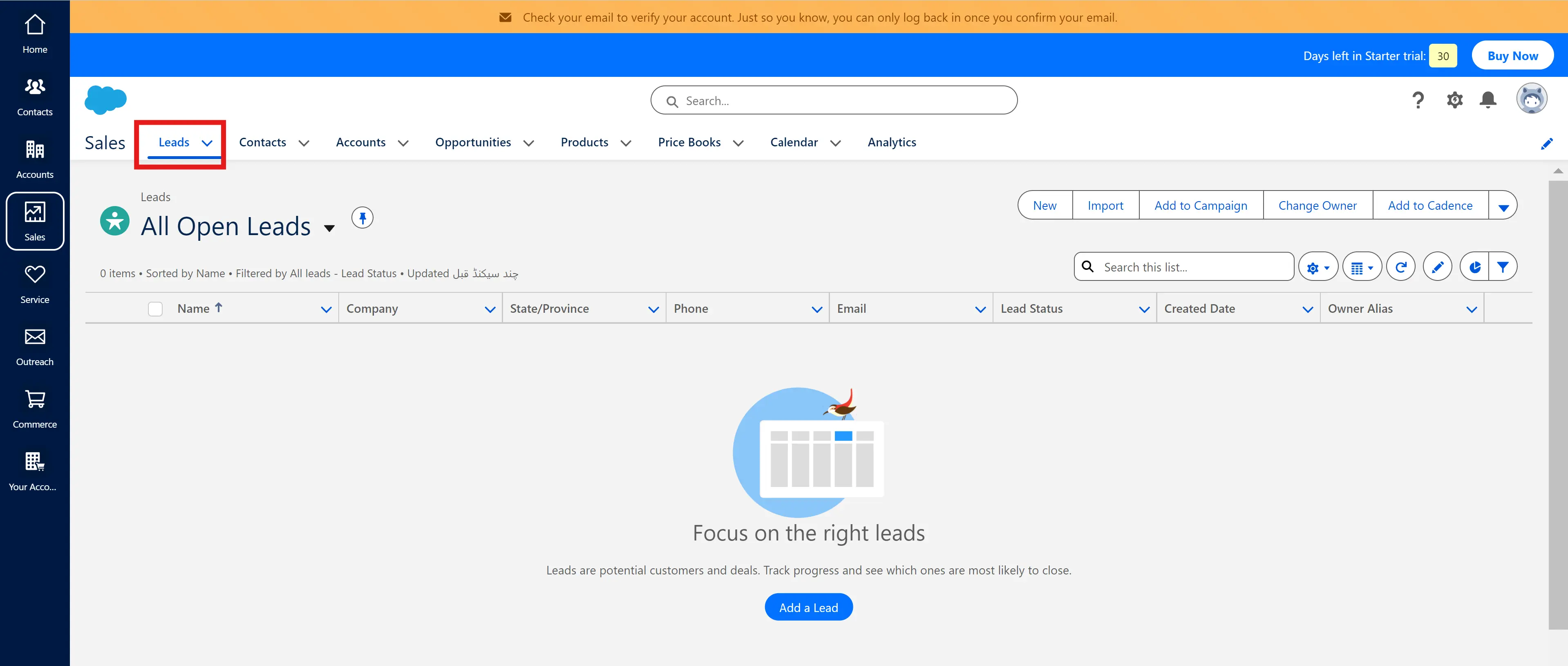1568x666 pixels.
Task: Click the help question mark icon
Action: [x=1418, y=100]
